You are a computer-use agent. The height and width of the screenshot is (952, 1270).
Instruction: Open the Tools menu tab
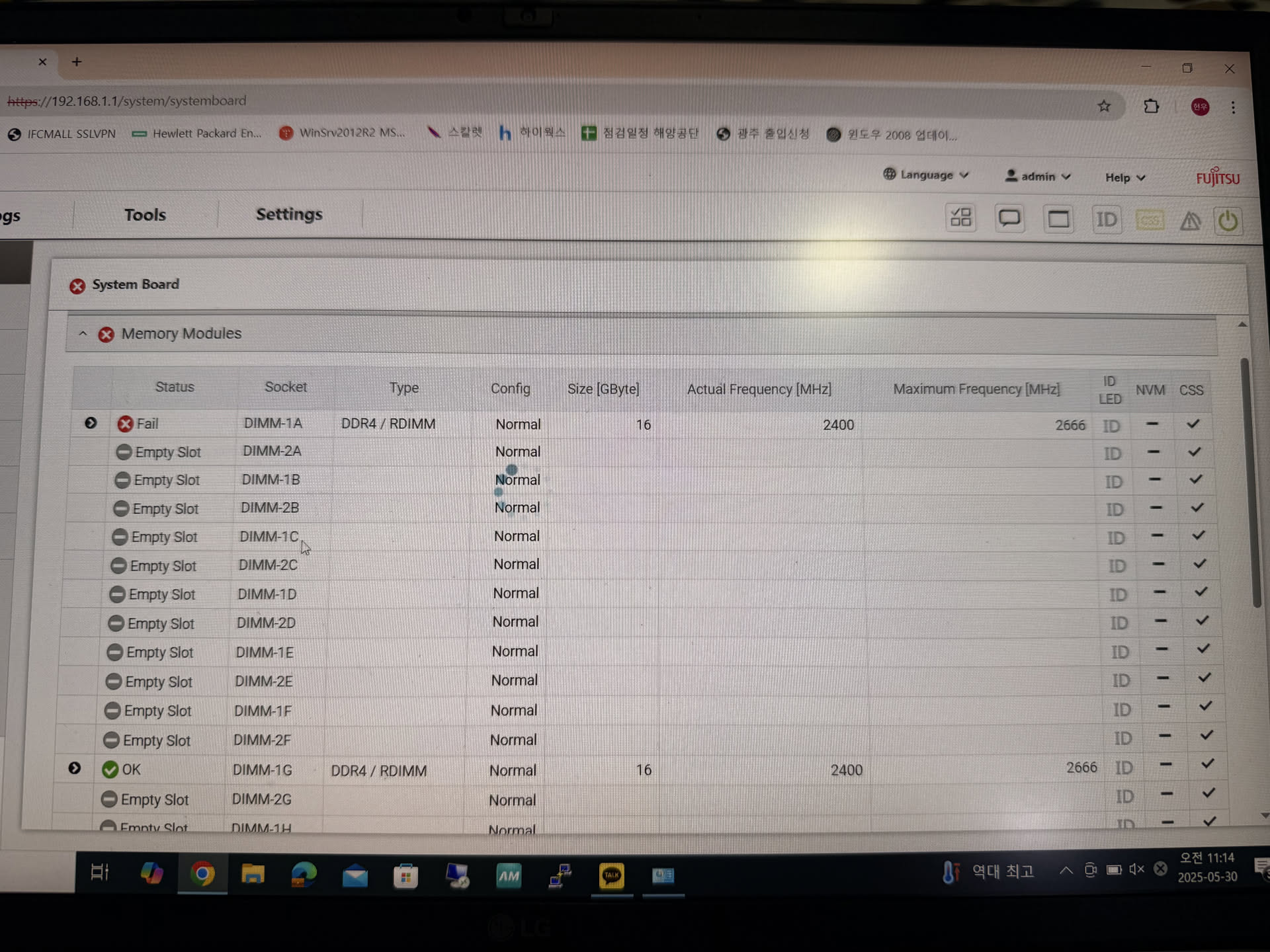(x=145, y=215)
